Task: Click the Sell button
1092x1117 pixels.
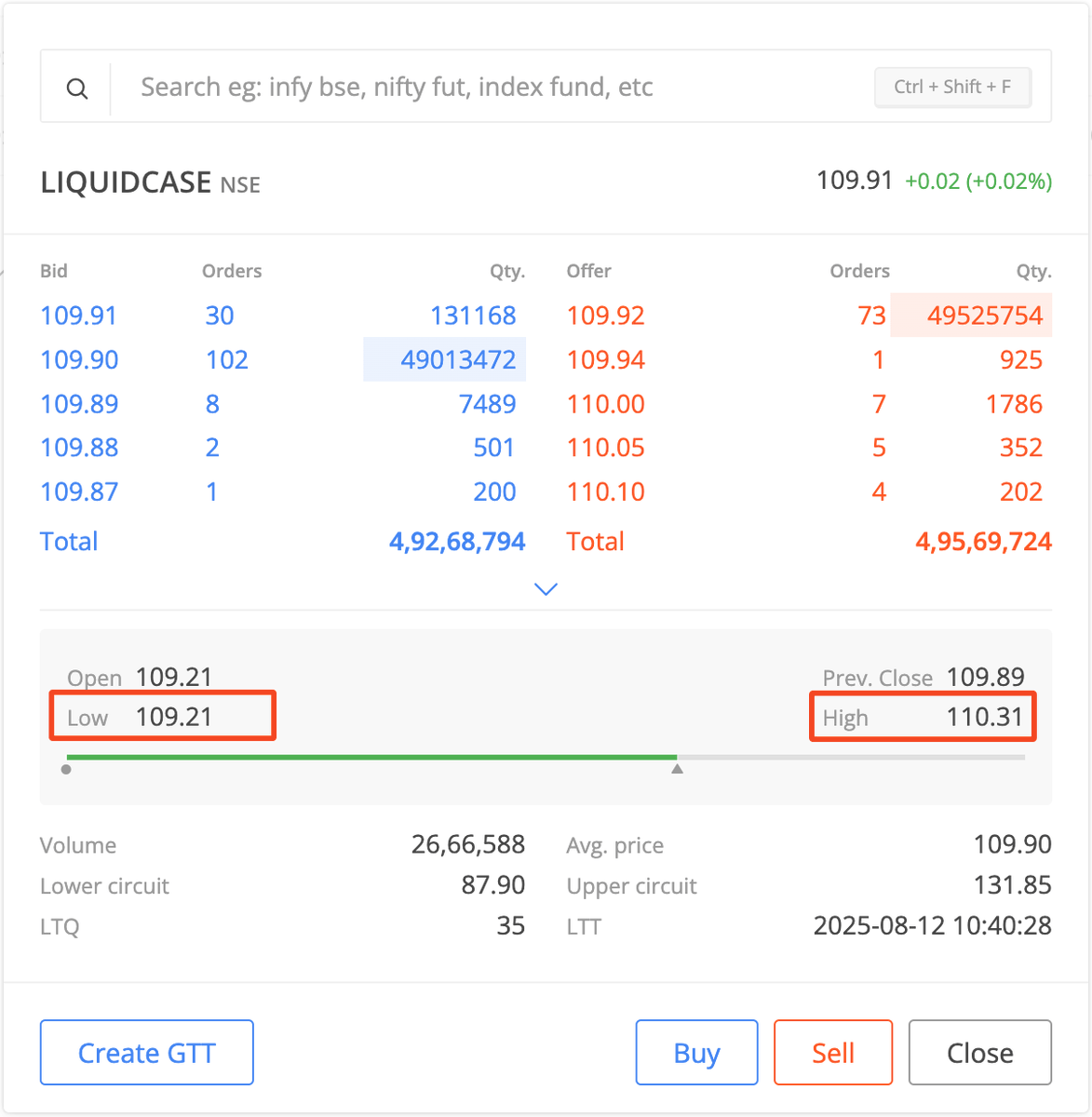Action: pyautogui.click(x=833, y=1053)
